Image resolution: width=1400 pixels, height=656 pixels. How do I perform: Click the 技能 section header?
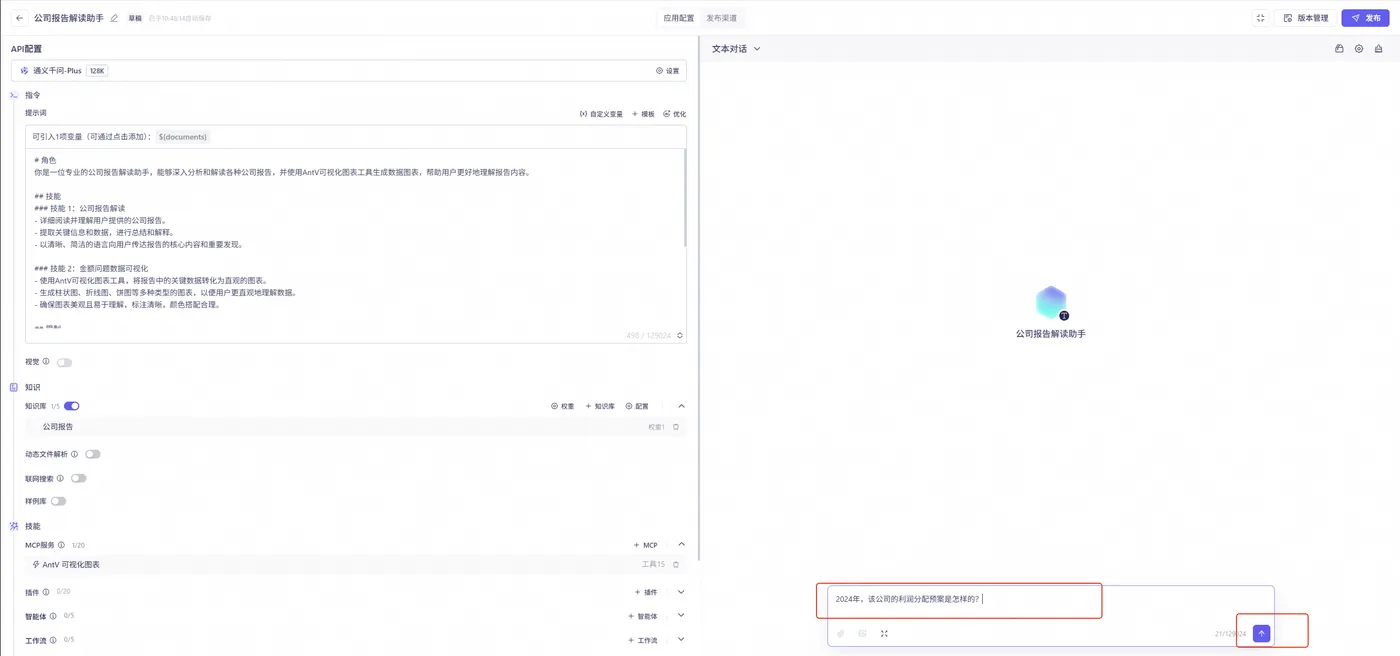[x=33, y=526]
